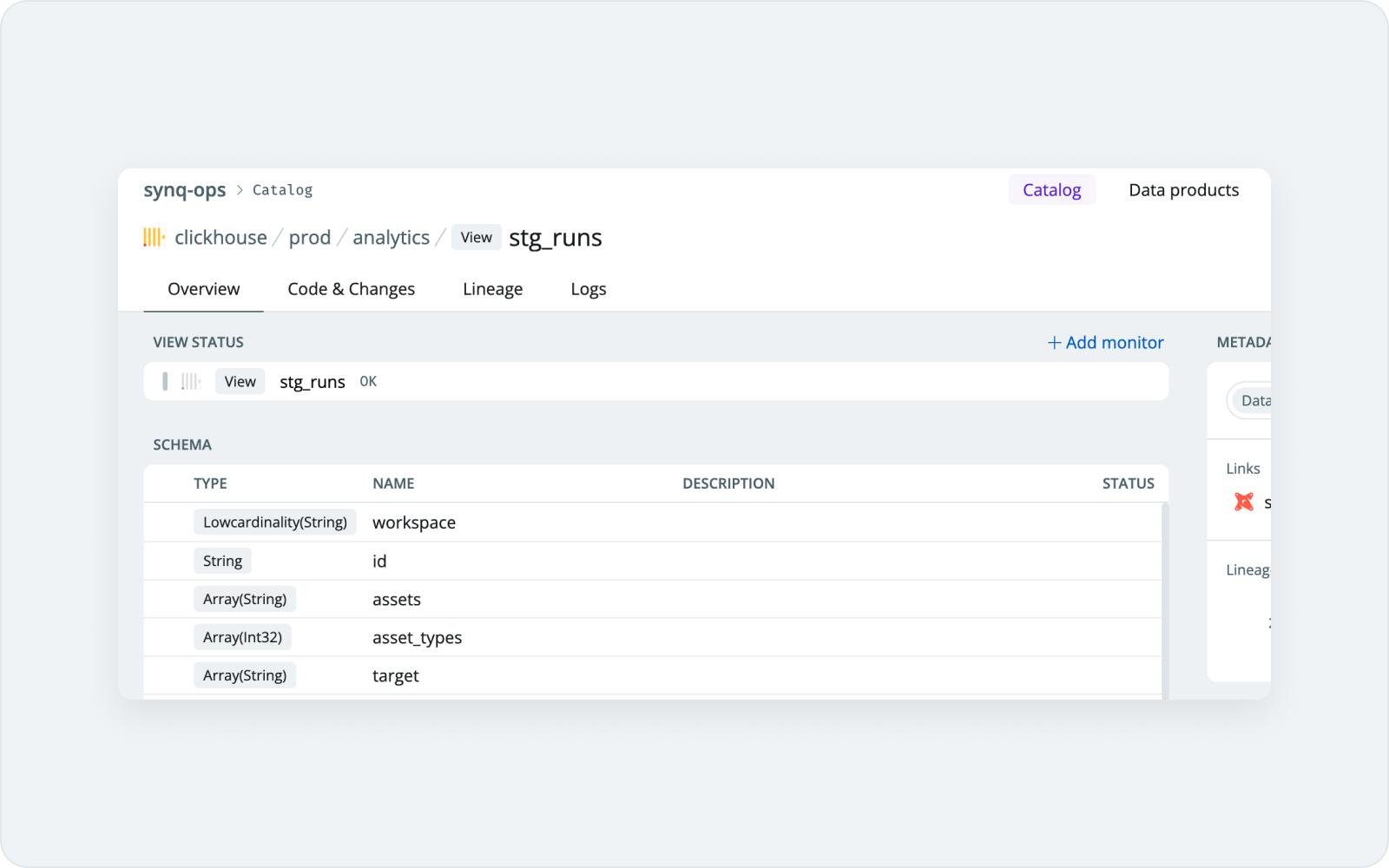Click Array(String) badge in assets row

point(245,599)
